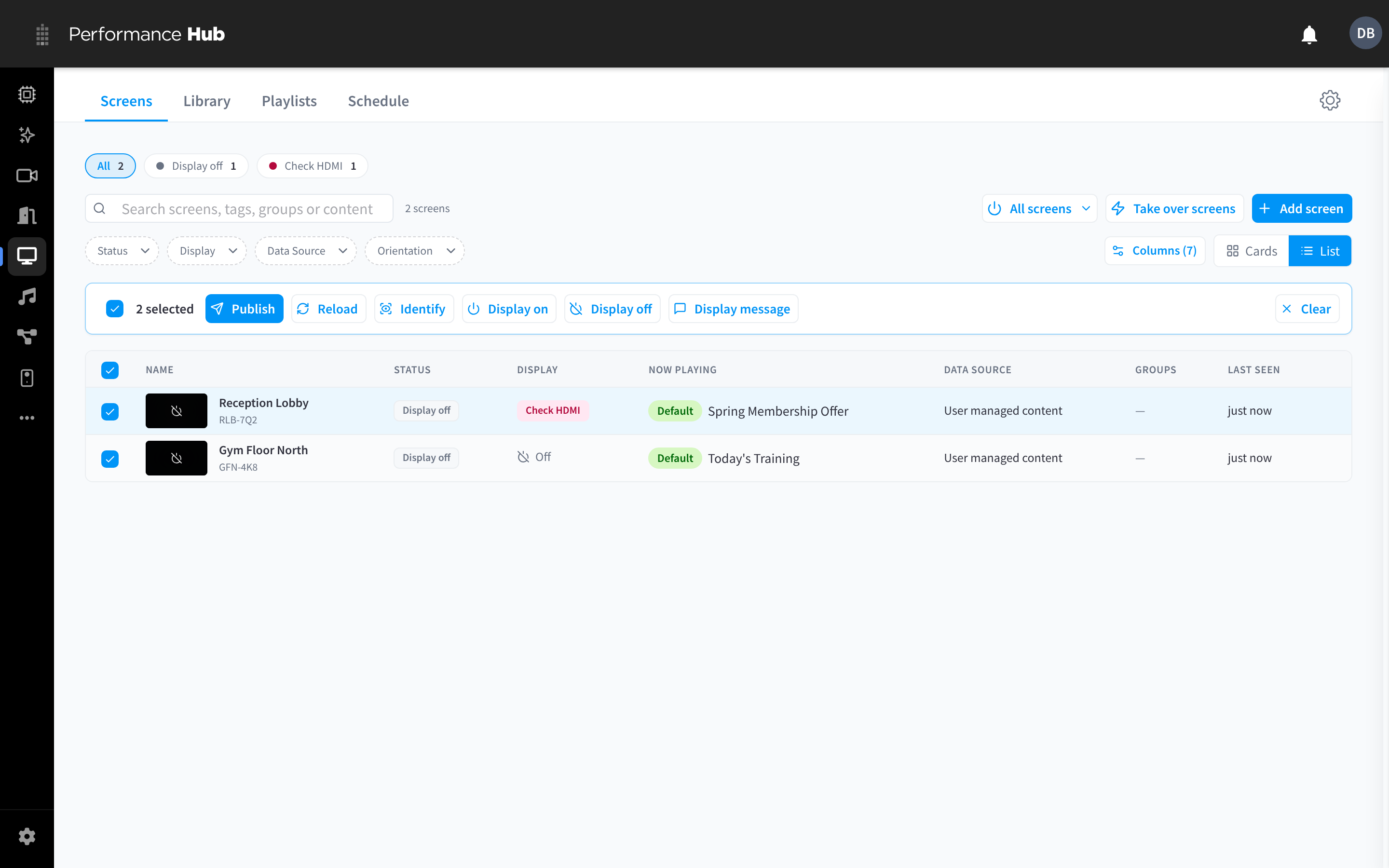Viewport: 1389px width, 868px height.
Task: Open the network nodes sidebar icon
Action: [x=27, y=337]
